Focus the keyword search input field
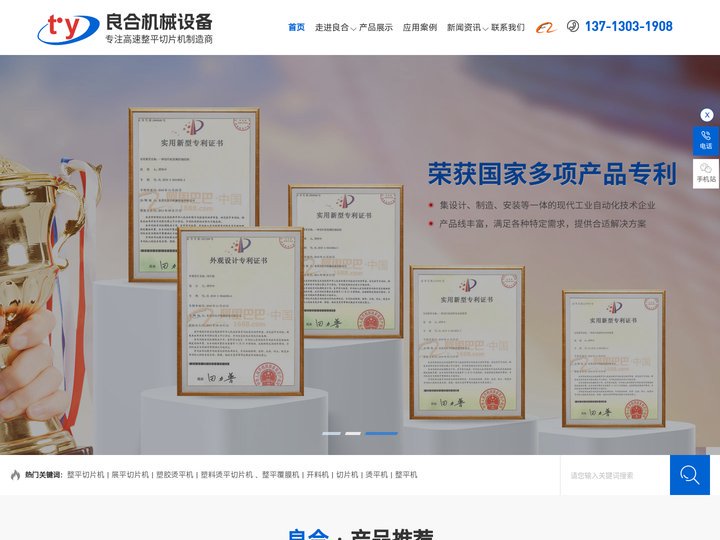 click(x=615, y=475)
